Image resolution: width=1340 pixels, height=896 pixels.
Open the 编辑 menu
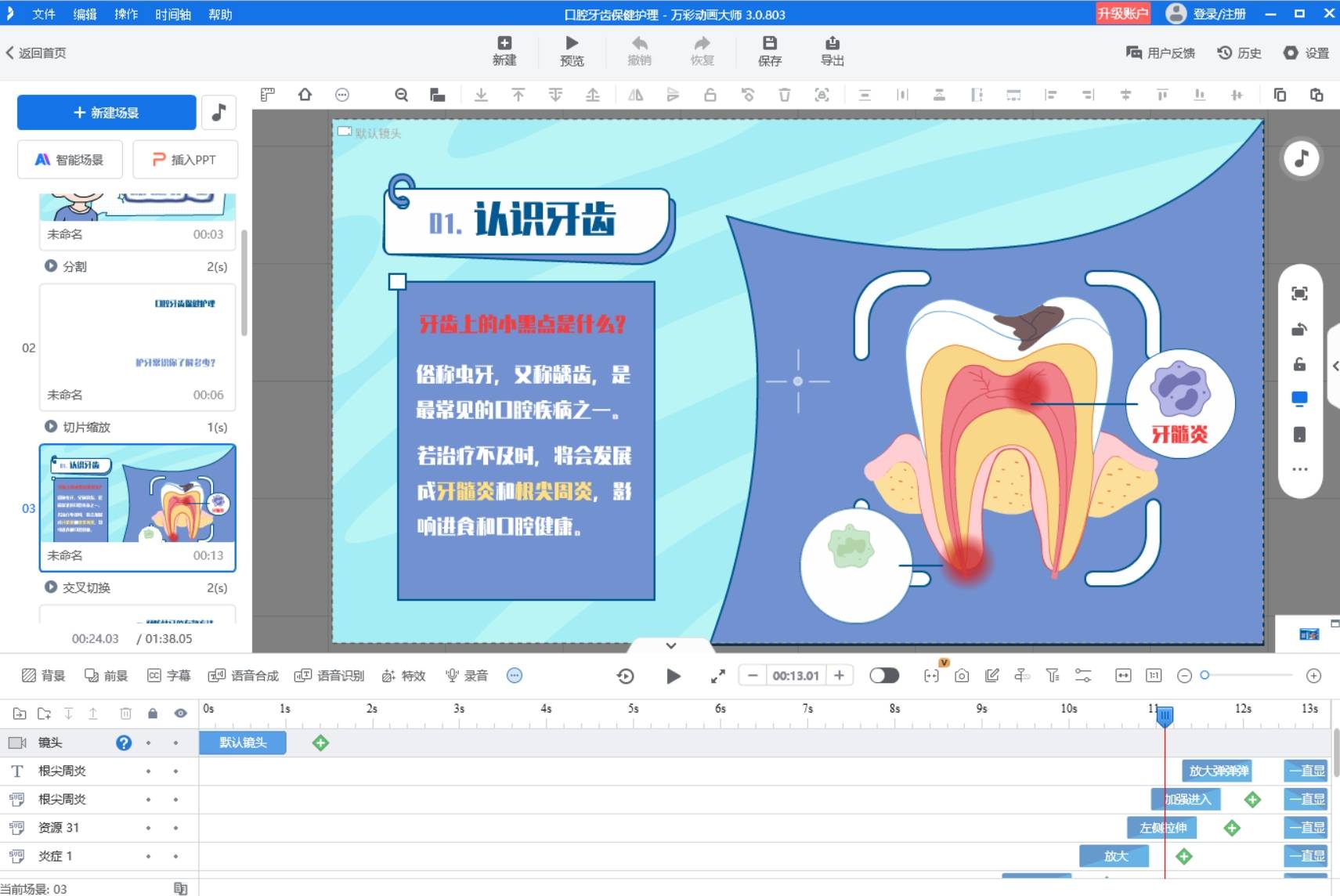85,14
